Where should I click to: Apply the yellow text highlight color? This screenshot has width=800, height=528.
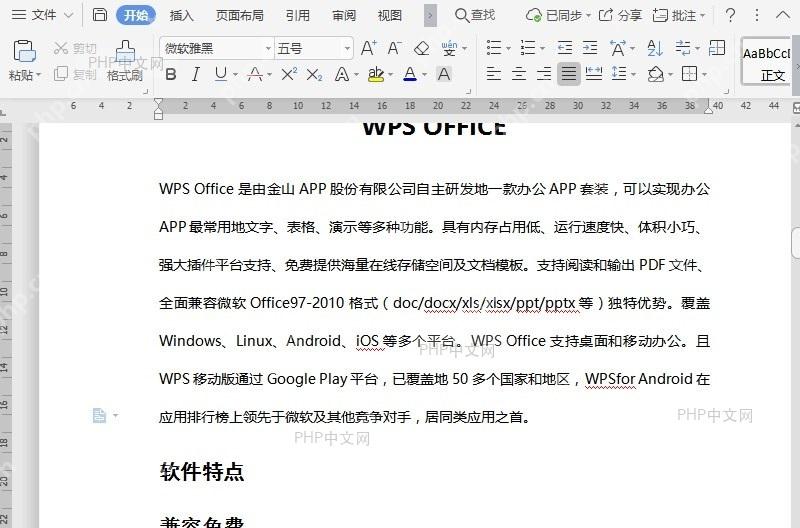[376, 74]
